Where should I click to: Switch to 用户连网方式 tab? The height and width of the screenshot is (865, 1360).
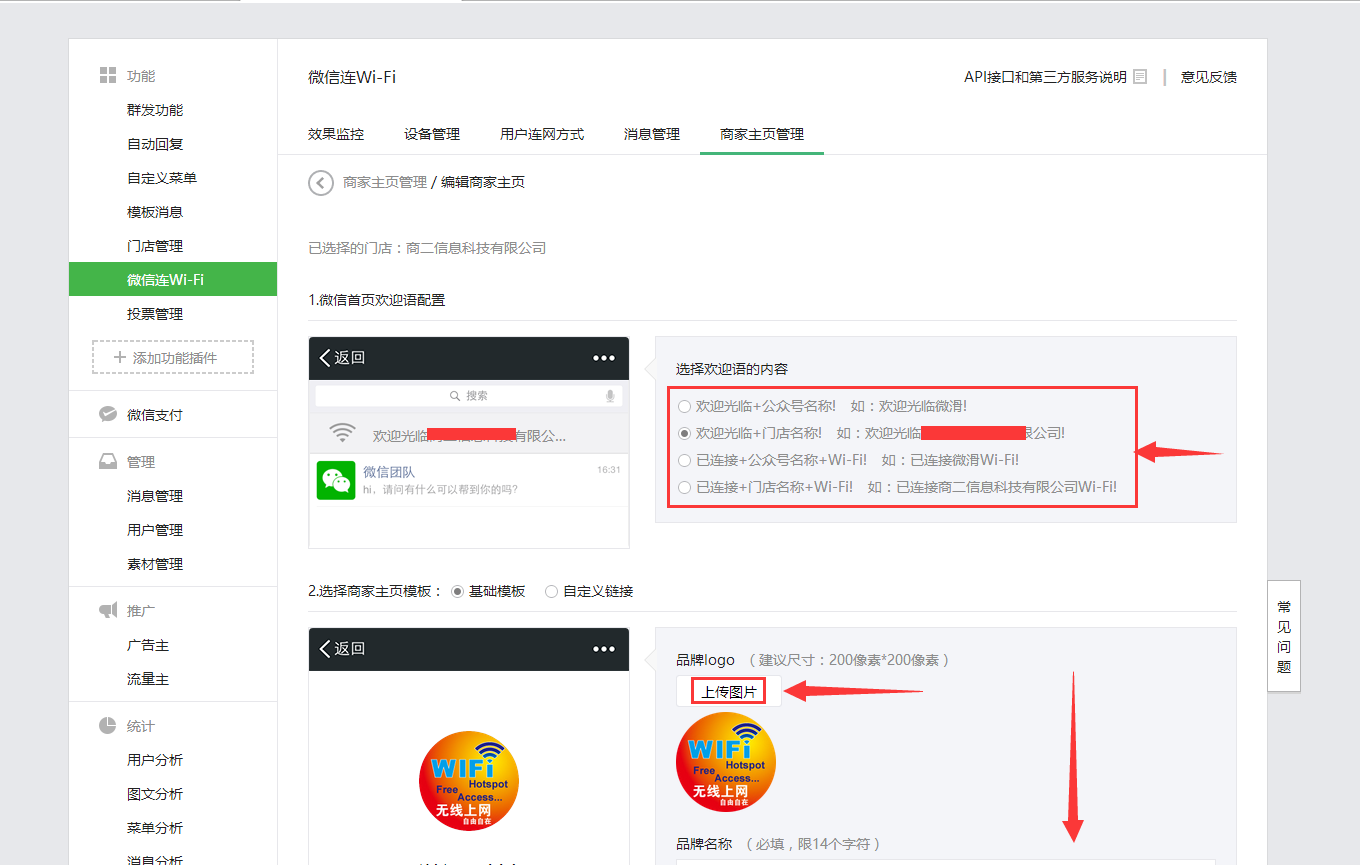[x=542, y=134]
